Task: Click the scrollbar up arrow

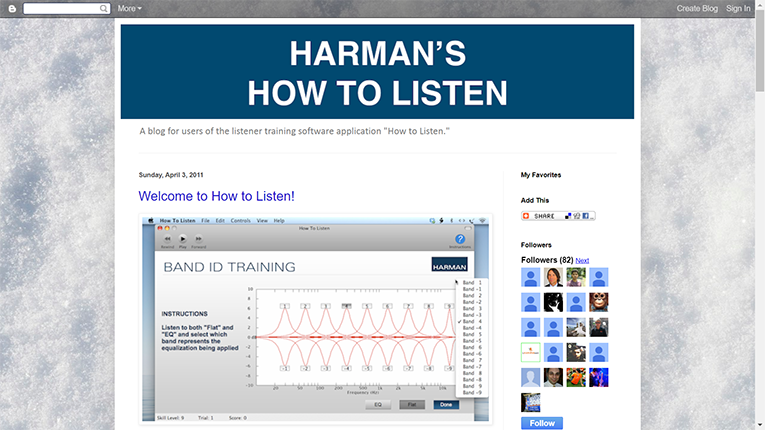Action: (x=760, y=3)
